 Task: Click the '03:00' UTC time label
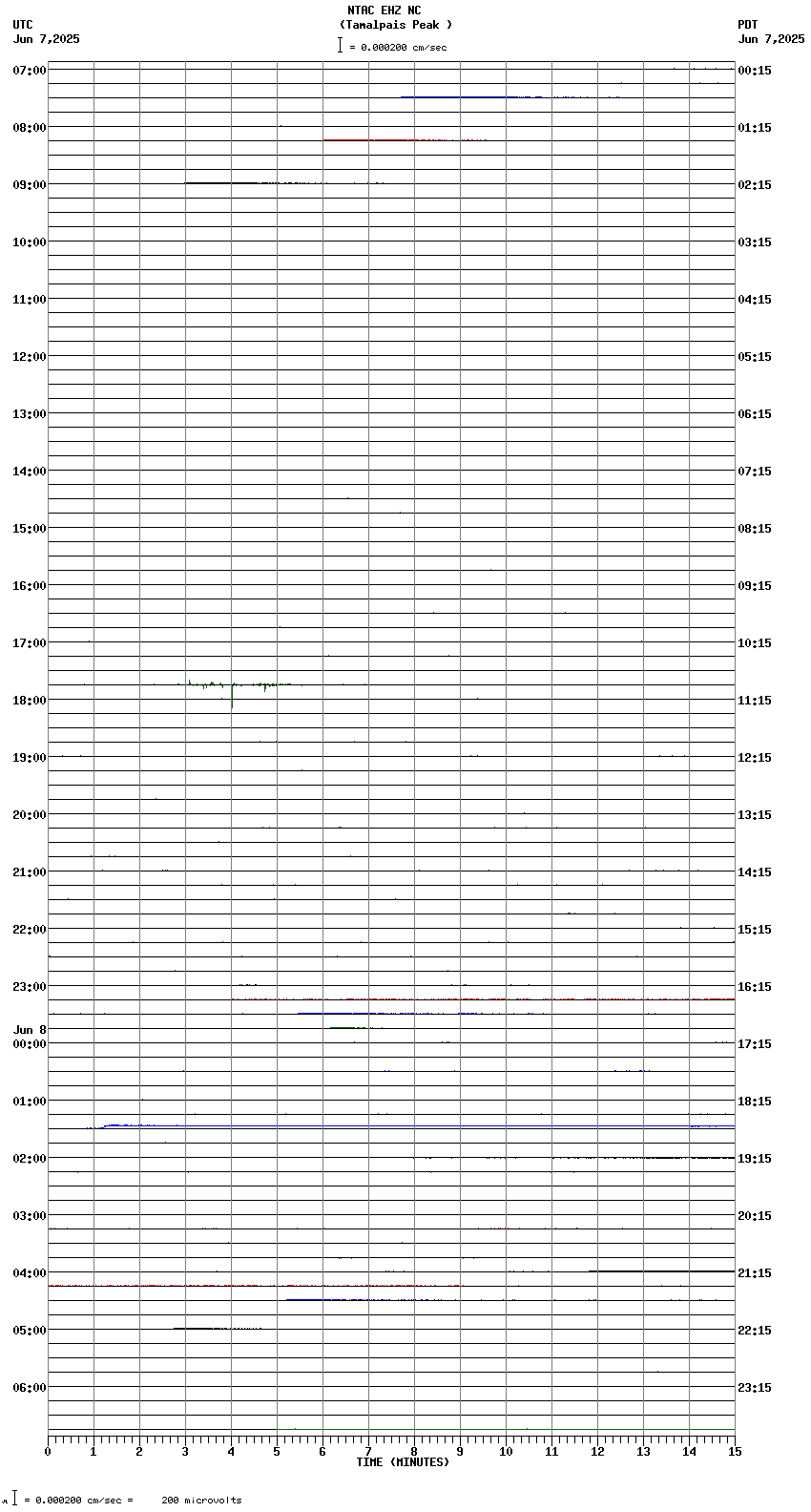pyautogui.click(x=30, y=1216)
